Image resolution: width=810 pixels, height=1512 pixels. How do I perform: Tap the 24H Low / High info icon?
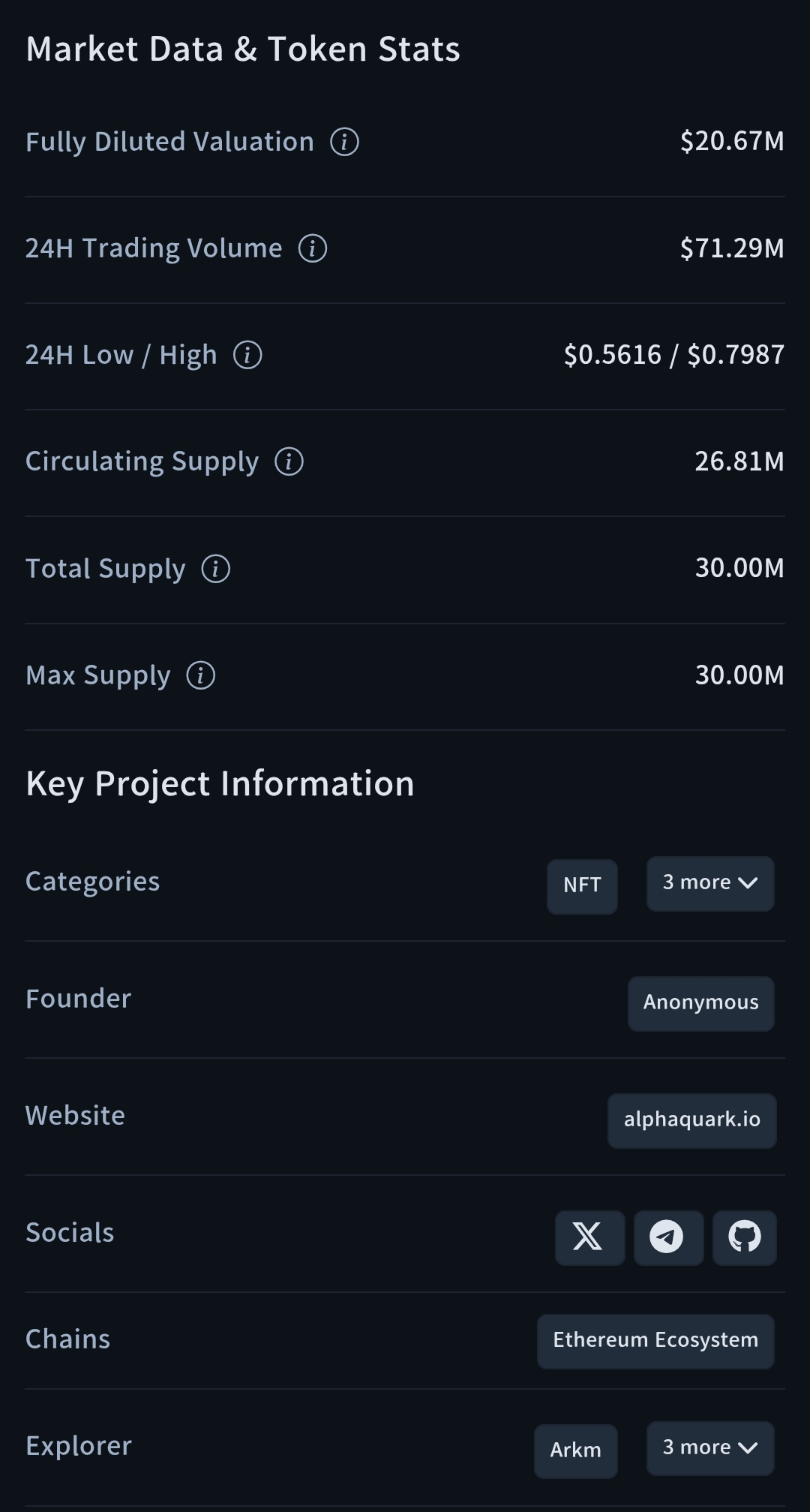click(x=247, y=354)
